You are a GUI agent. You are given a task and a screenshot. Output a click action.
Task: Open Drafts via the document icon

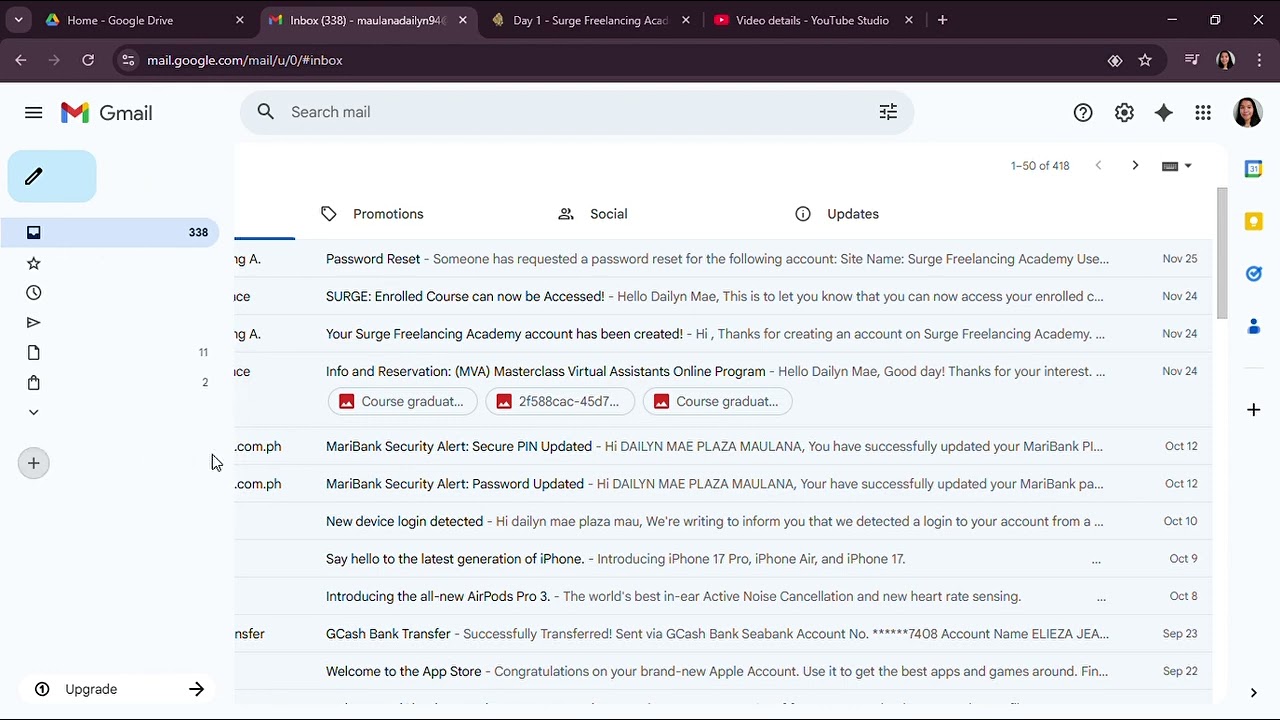click(x=33, y=352)
